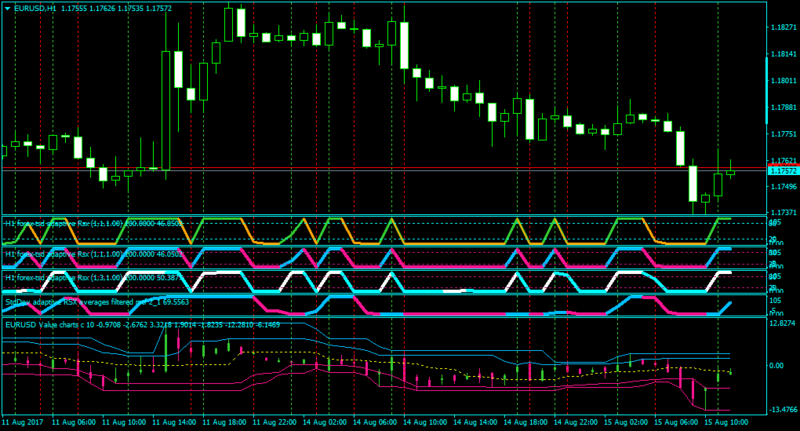Click the 11 Aug 14:00 time label
800x431 pixels.
click(174, 422)
